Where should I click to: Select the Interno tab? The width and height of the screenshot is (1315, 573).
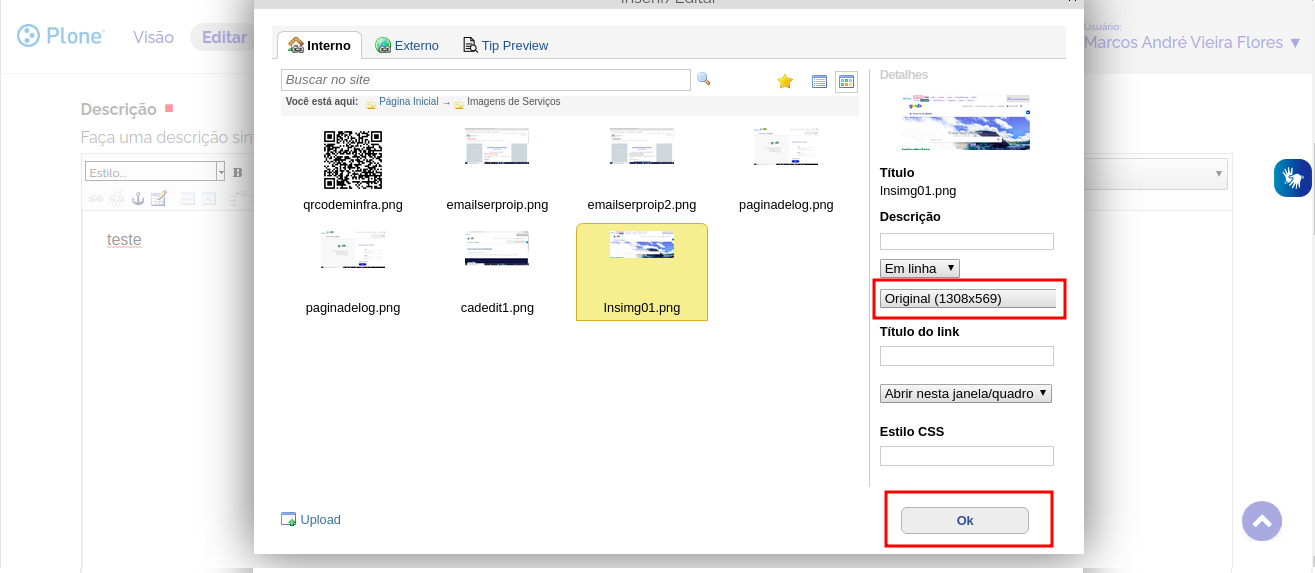(319, 45)
